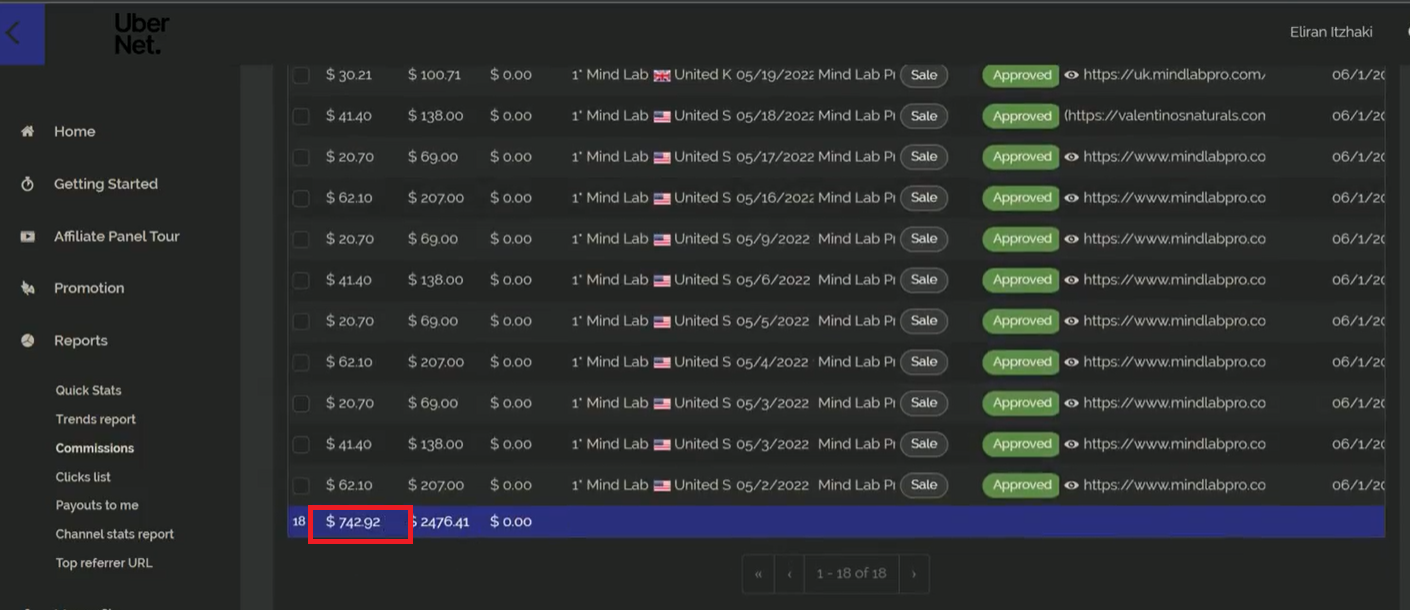The image size is (1410, 610).
Task: Click the eye icon in the 05/9/2022 row
Action: [x=1071, y=239]
